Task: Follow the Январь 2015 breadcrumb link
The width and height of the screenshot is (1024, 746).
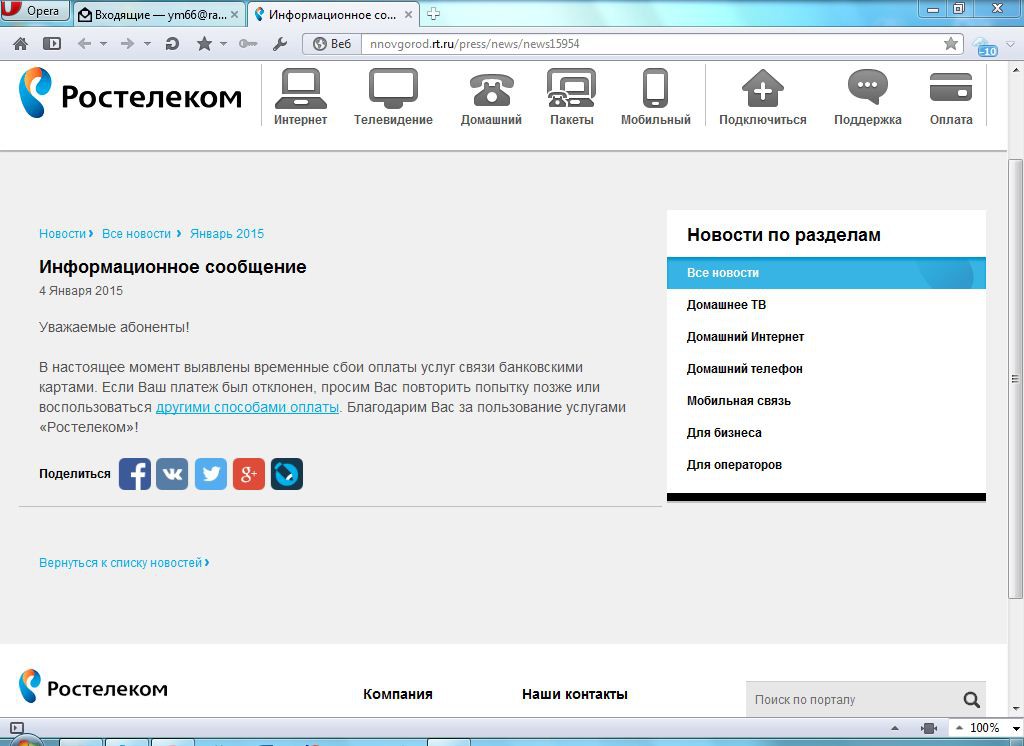Action: tap(227, 234)
